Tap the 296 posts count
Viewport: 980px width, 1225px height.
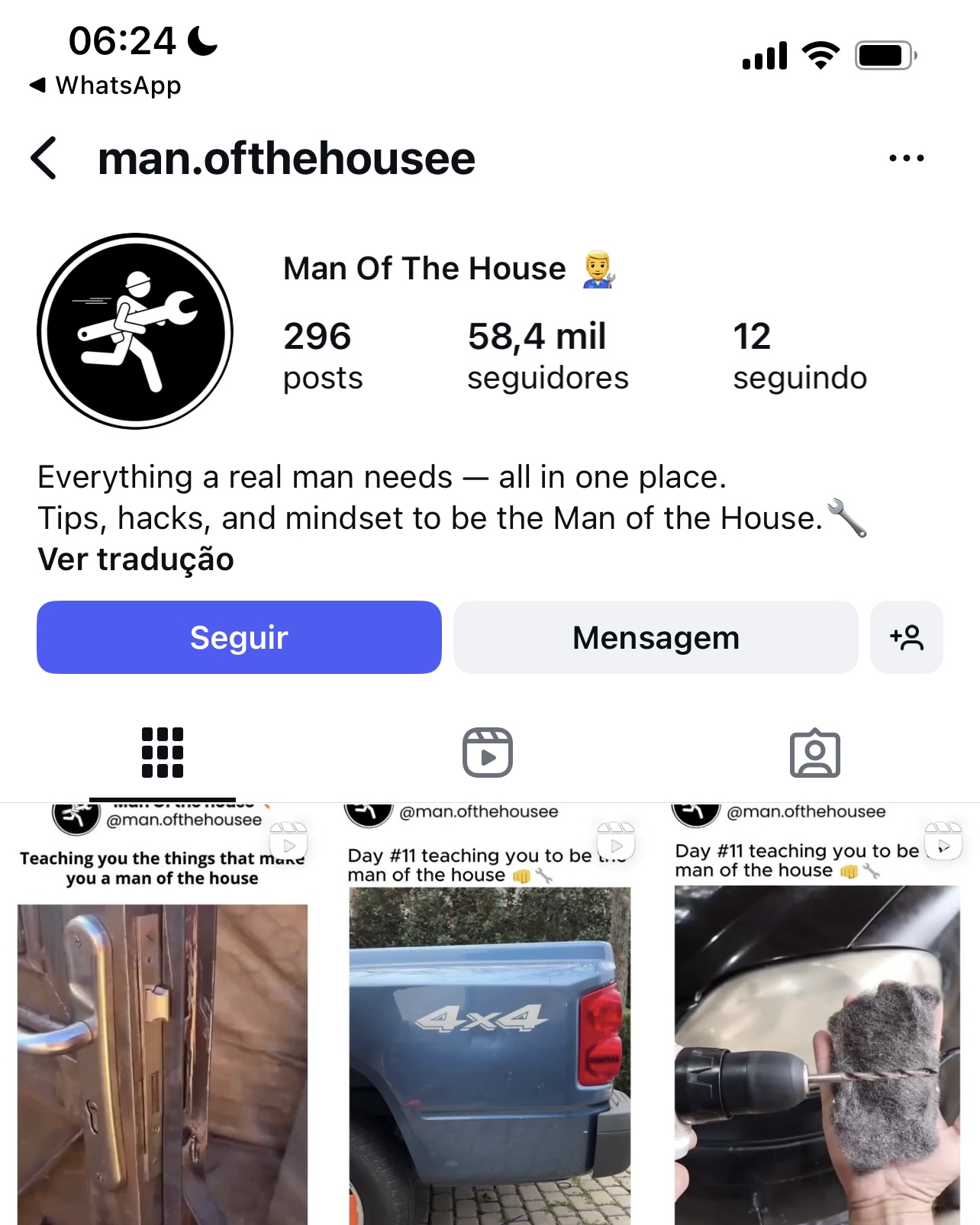322,356
